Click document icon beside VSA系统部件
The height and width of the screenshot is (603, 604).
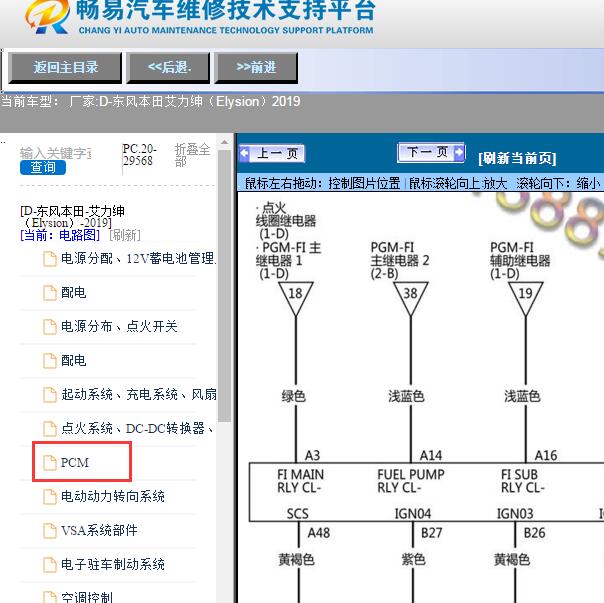pyautogui.click(x=50, y=531)
